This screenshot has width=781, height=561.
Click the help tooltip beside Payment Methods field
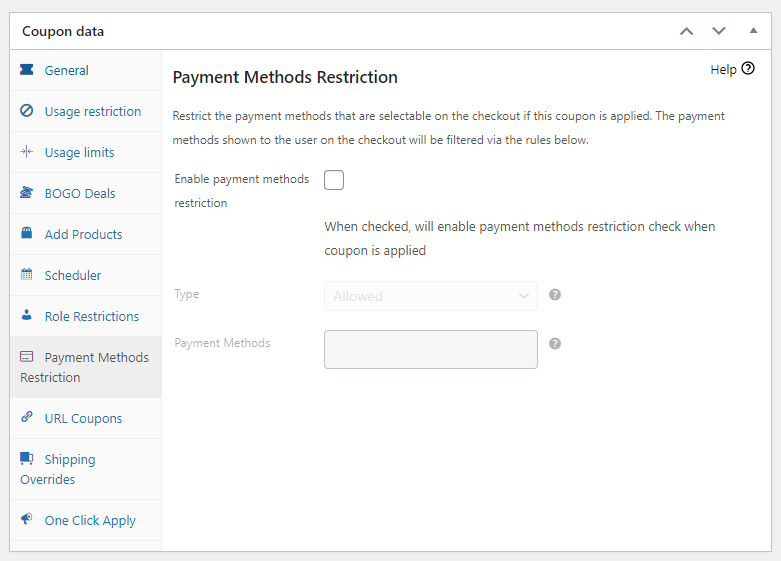[x=555, y=343]
